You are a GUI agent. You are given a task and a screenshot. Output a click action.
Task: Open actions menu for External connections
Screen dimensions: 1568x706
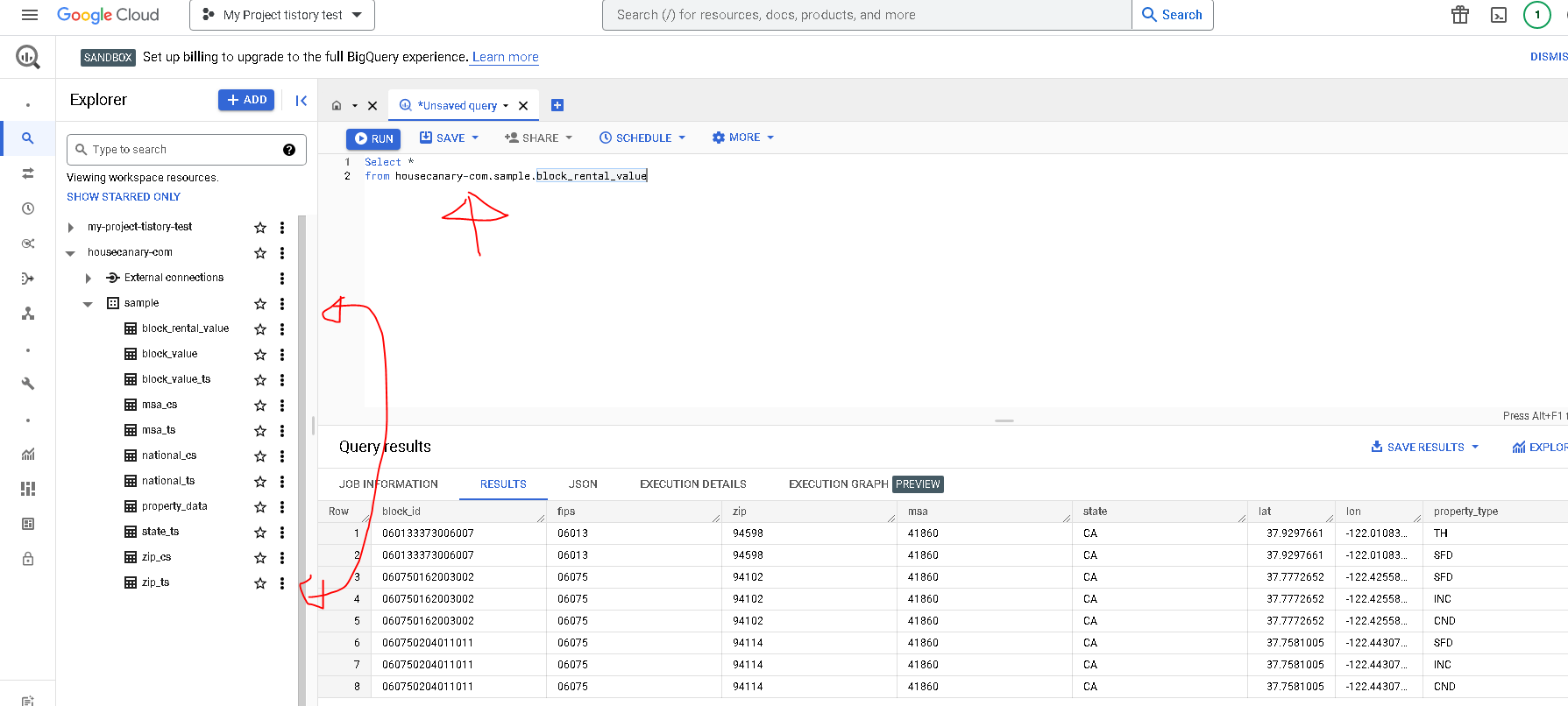coord(282,279)
